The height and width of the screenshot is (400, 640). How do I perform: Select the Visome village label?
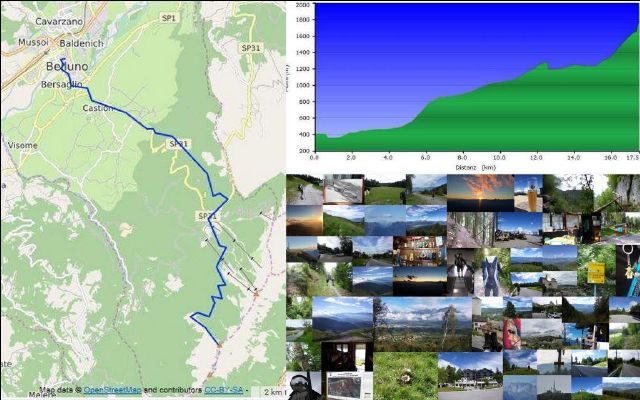point(22,145)
